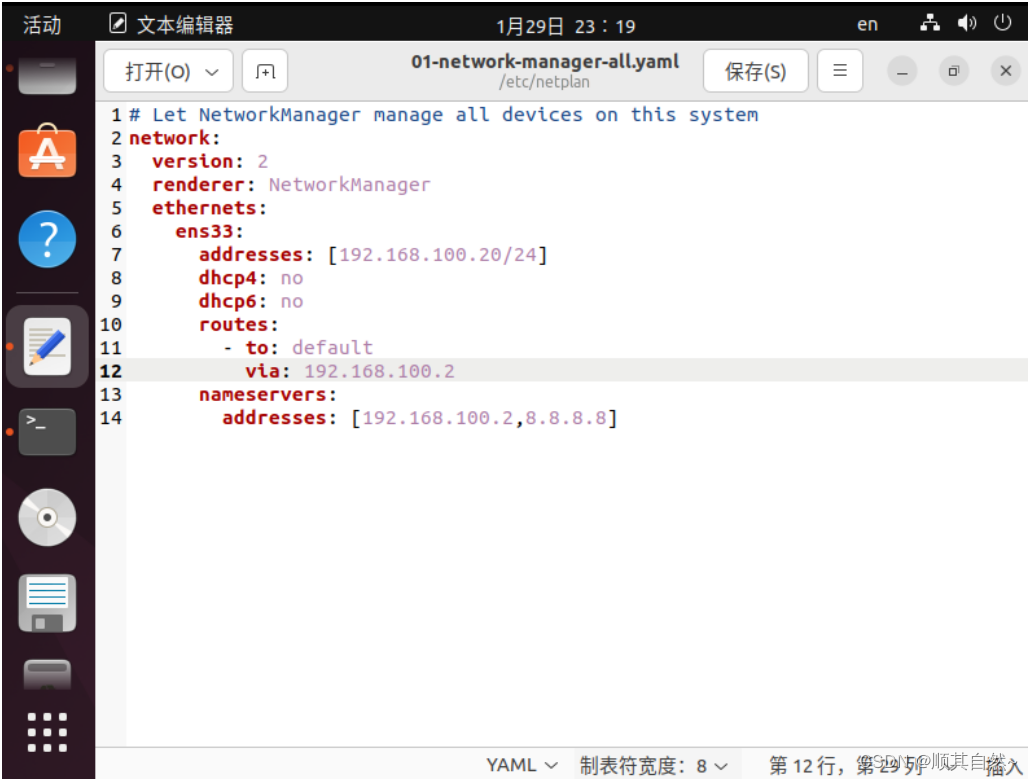Click the volume icon in the top bar

964,22
